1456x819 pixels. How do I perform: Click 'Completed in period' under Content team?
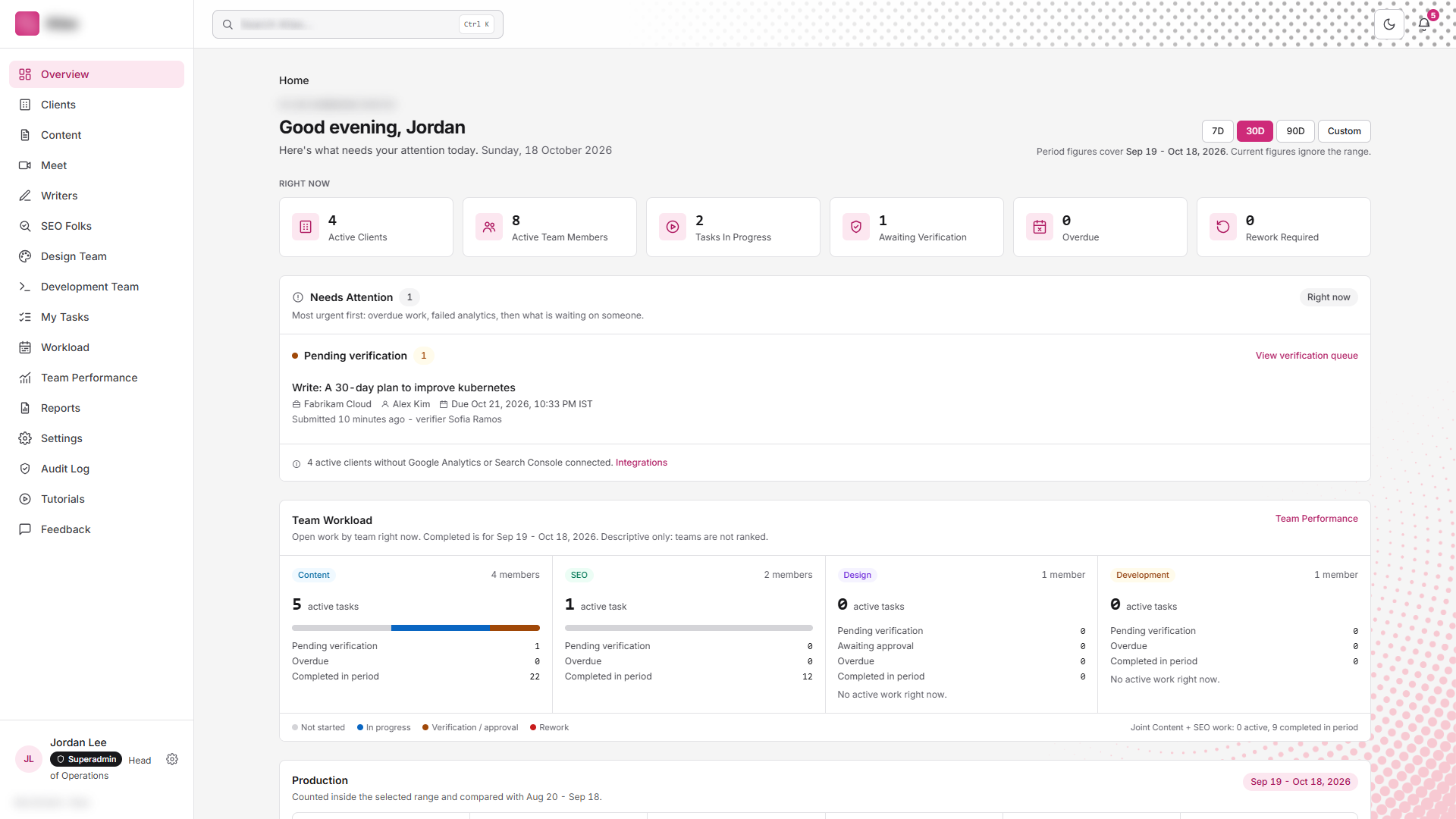335,676
